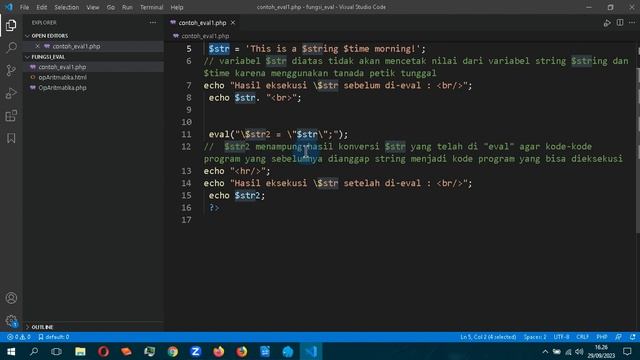Open the editor More Actions ellipsis

[x=632, y=23]
